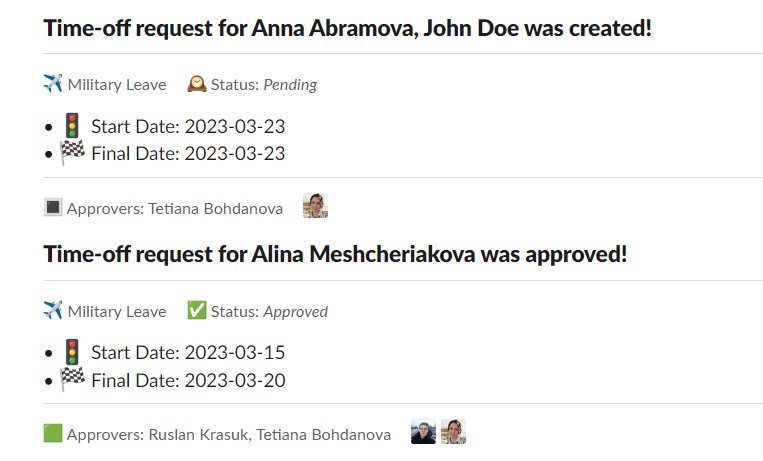Click the Anna Abramova, John Doe request title
Viewport: 763px width, 461px height.
[347, 28]
